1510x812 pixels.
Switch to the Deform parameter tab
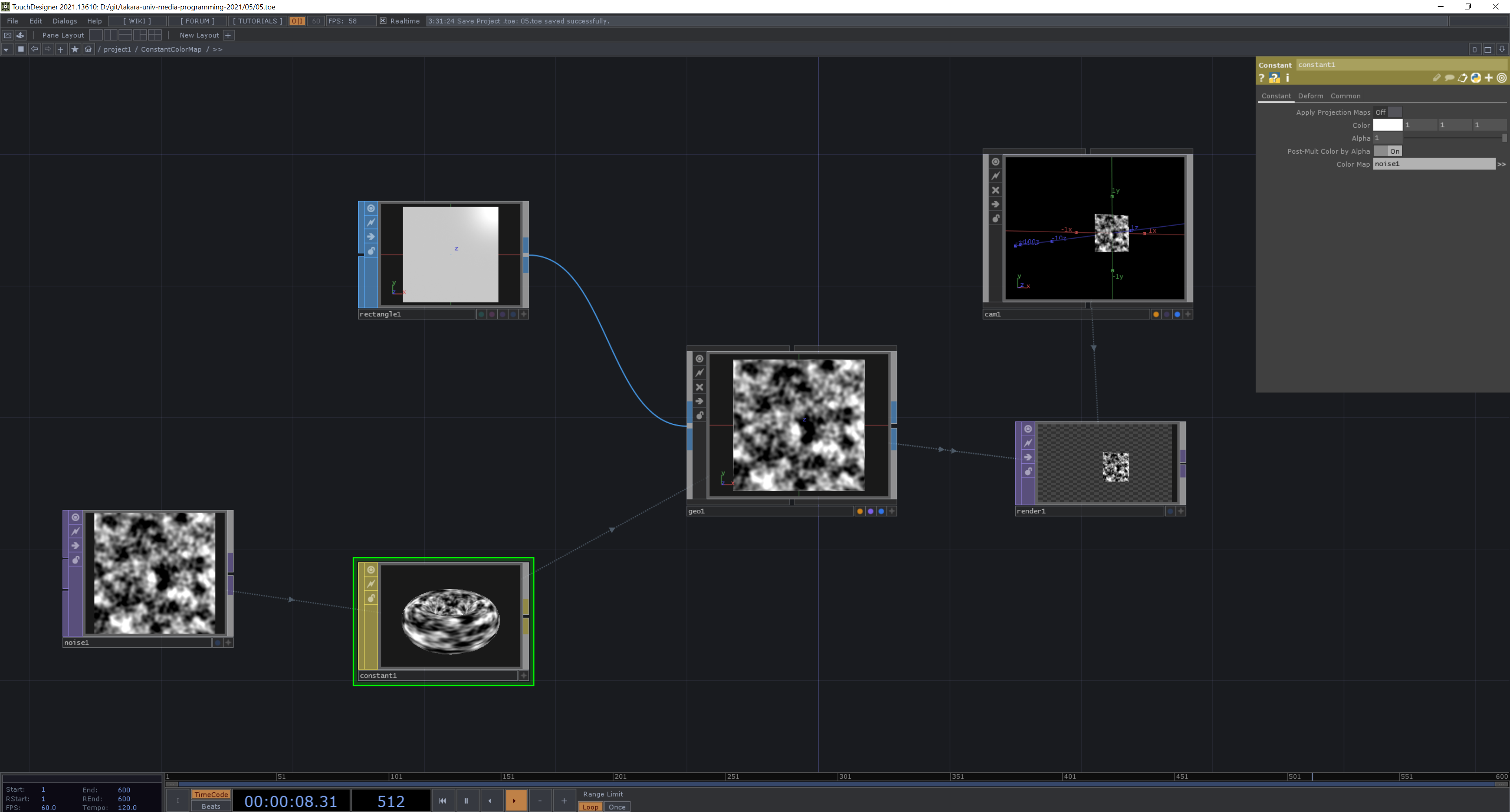pos(1310,96)
